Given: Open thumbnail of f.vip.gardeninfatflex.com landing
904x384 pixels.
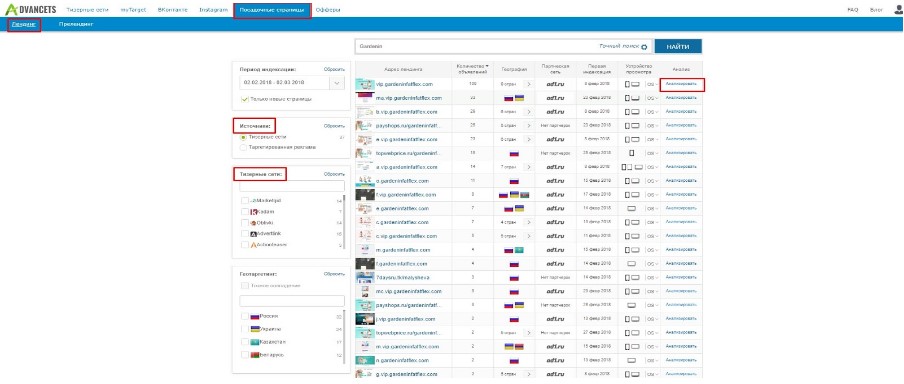Looking at the screenshot, I should pos(364,194).
